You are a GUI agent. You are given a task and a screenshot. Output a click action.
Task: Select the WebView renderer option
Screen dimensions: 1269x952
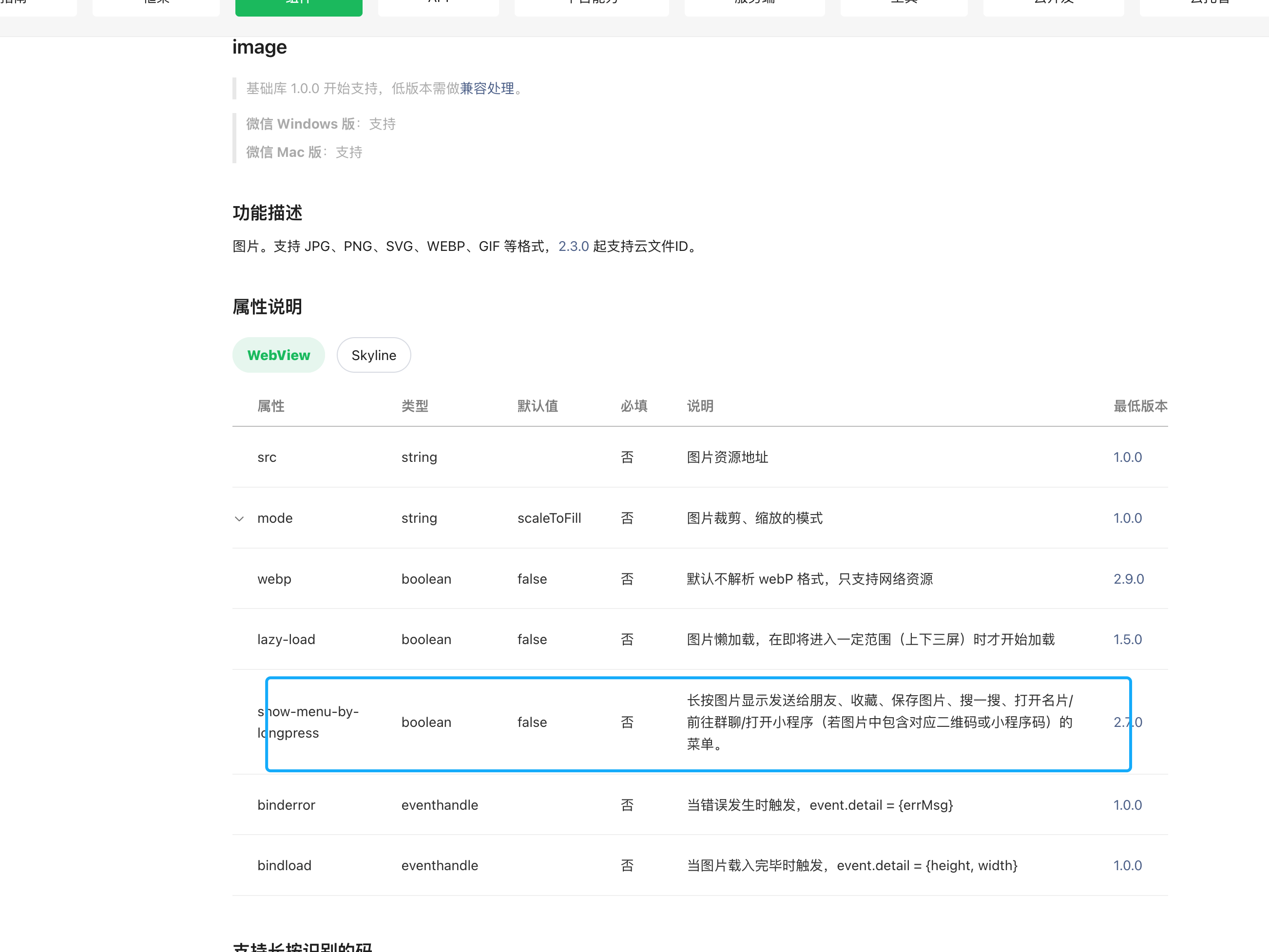coord(278,355)
